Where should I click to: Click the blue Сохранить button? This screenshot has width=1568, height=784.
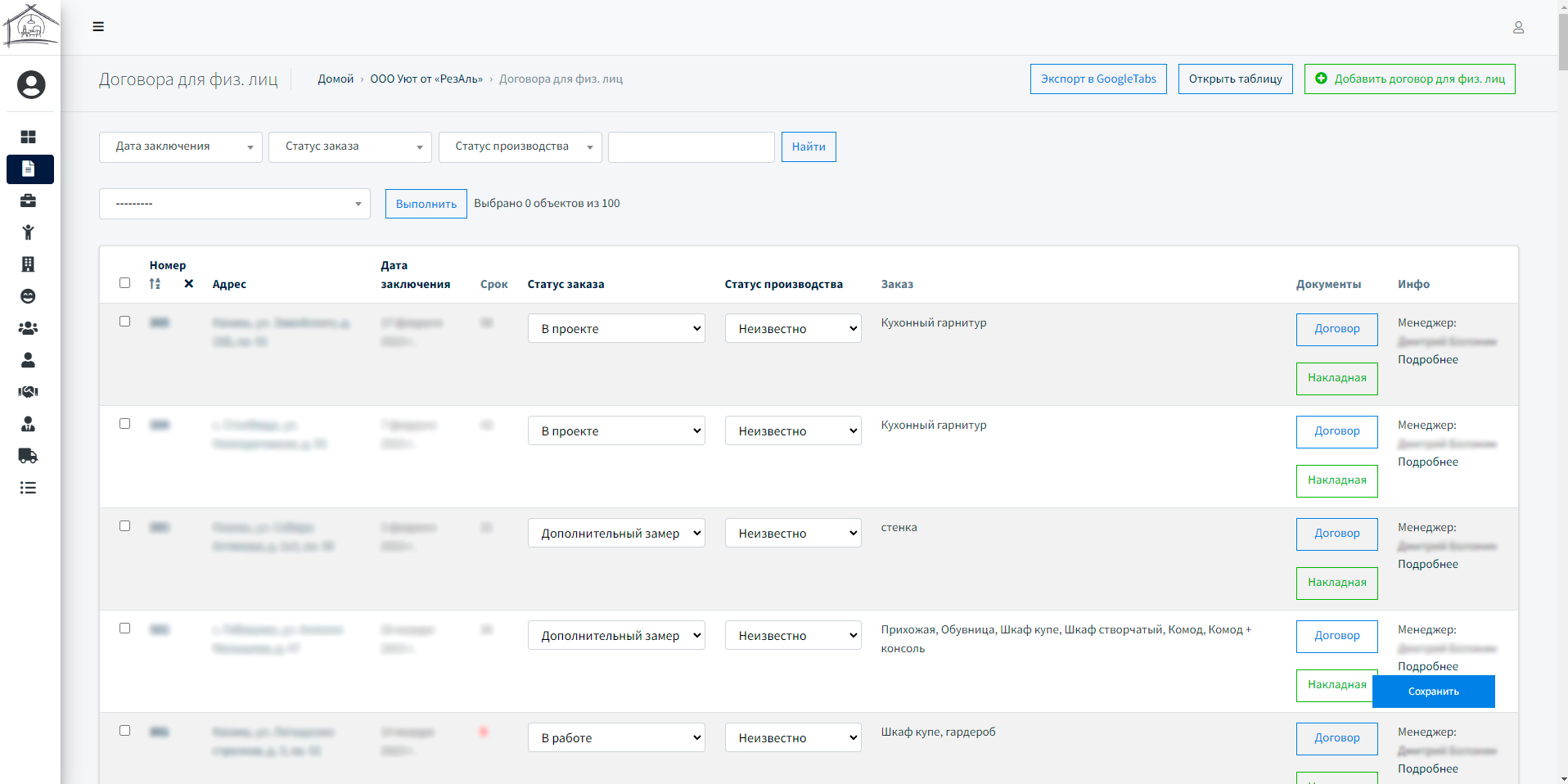click(1434, 692)
